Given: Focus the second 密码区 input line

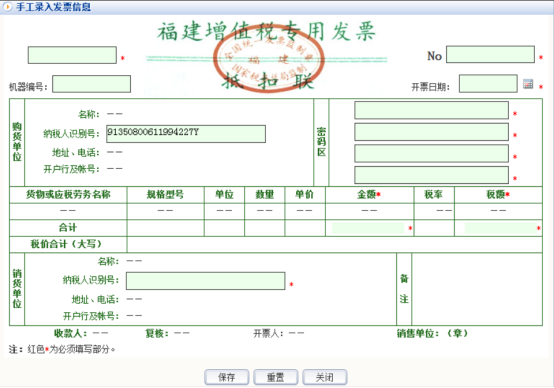Looking at the screenshot, I should pyautogui.click(x=431, y=132).
